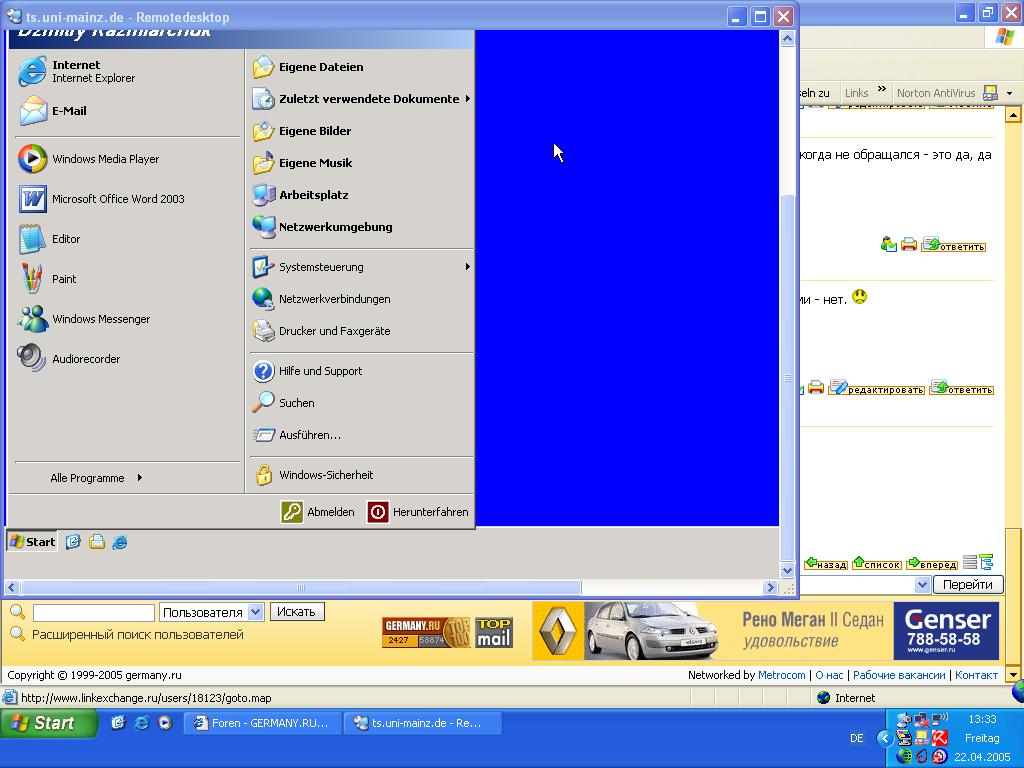Open Рабочие вакансии link
Viewport: 1024px width, 768px height.
tap(899, 675)
